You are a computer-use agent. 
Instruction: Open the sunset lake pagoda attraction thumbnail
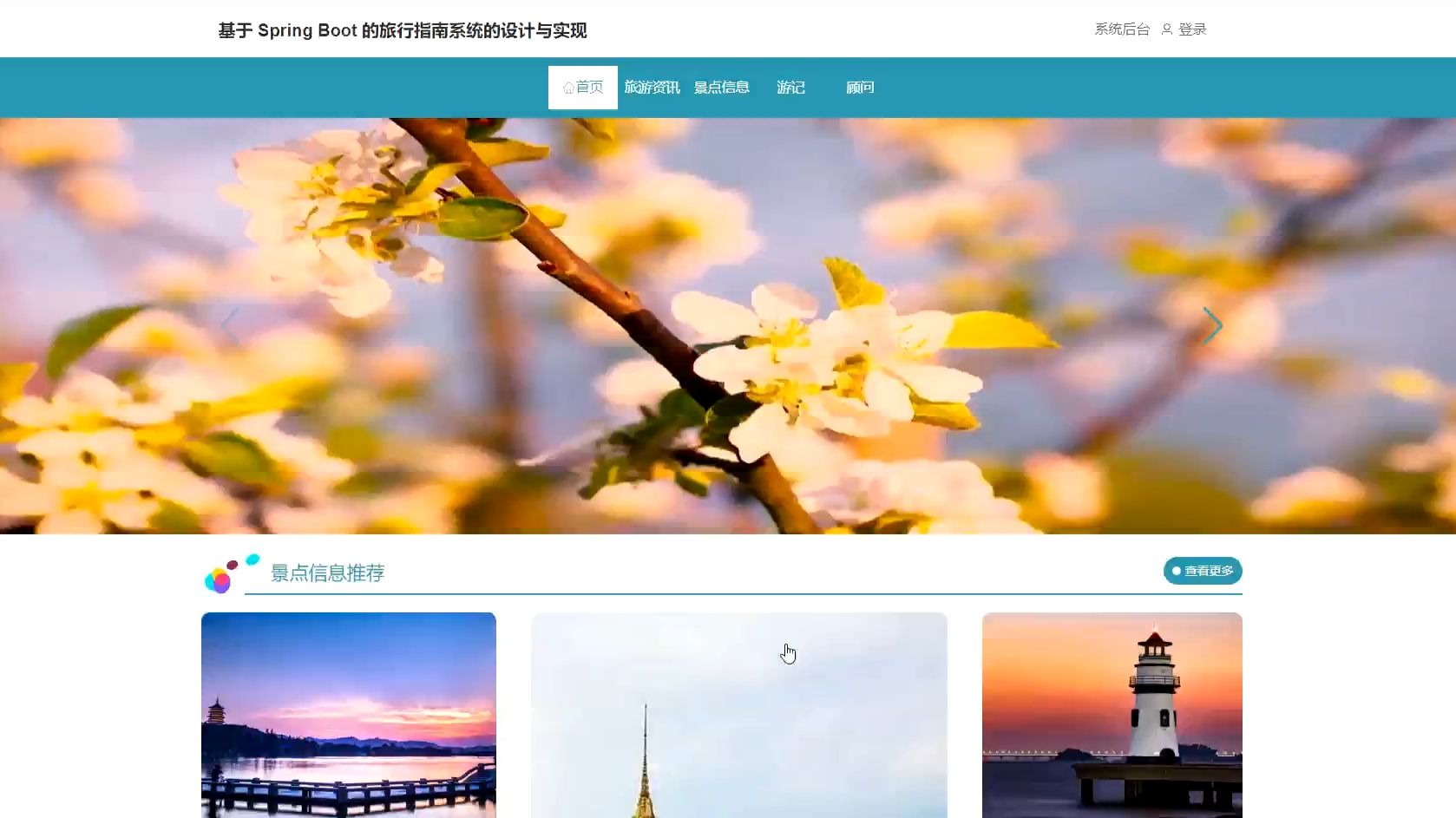(x=349, y=715)
